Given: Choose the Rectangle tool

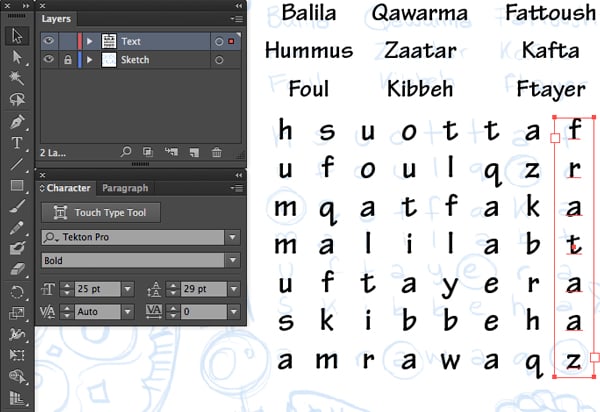Looking at the screenshot, I should coord(17,186).
